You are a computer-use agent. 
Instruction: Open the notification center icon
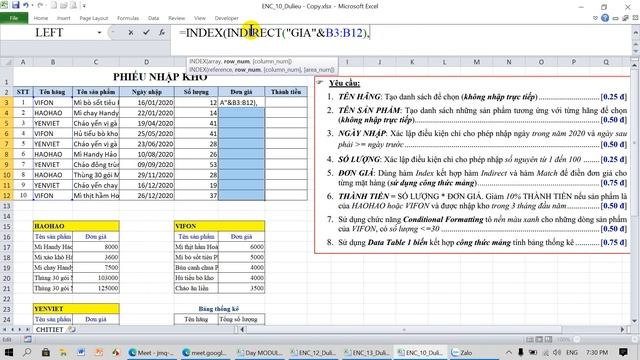tap(623, 352)
